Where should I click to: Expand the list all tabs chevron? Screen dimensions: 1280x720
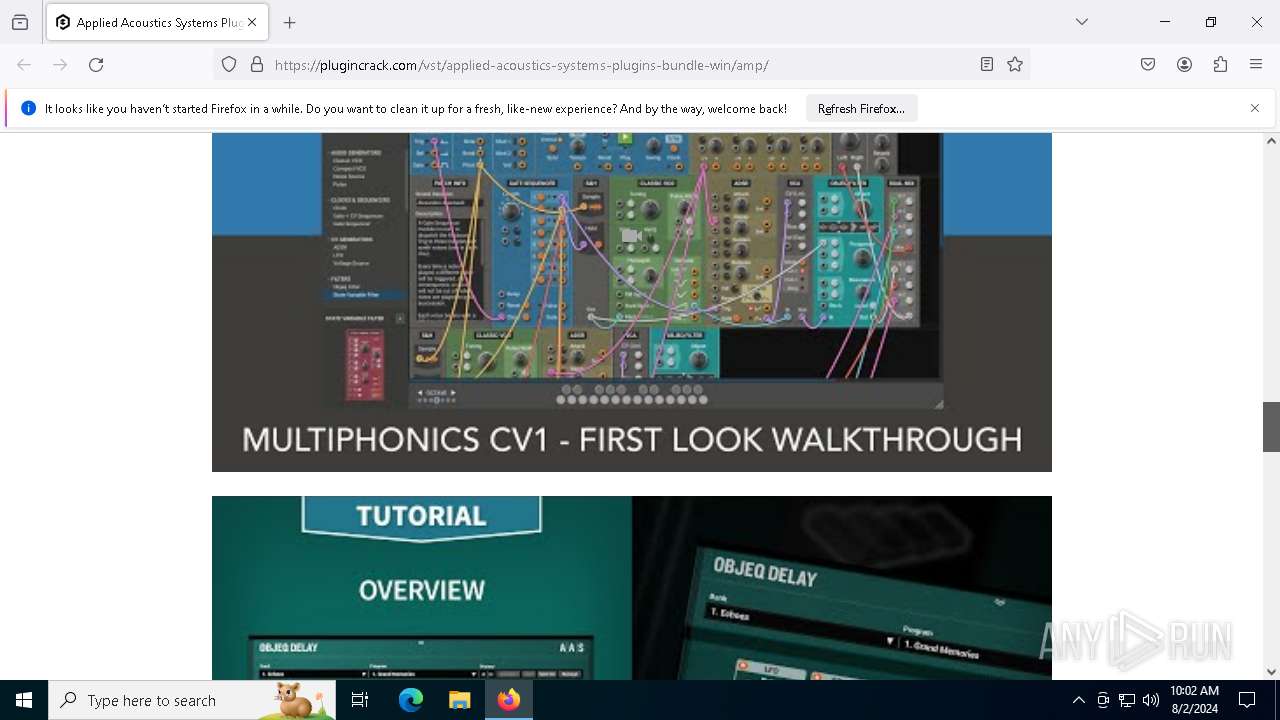[1082, 22]
